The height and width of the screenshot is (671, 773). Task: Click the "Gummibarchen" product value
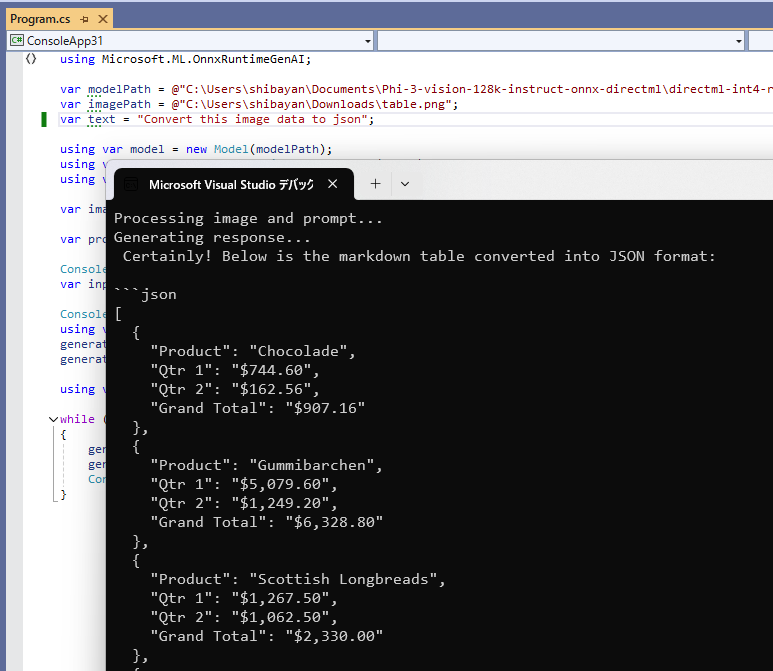pyautogui.click(x=312, y=465)
